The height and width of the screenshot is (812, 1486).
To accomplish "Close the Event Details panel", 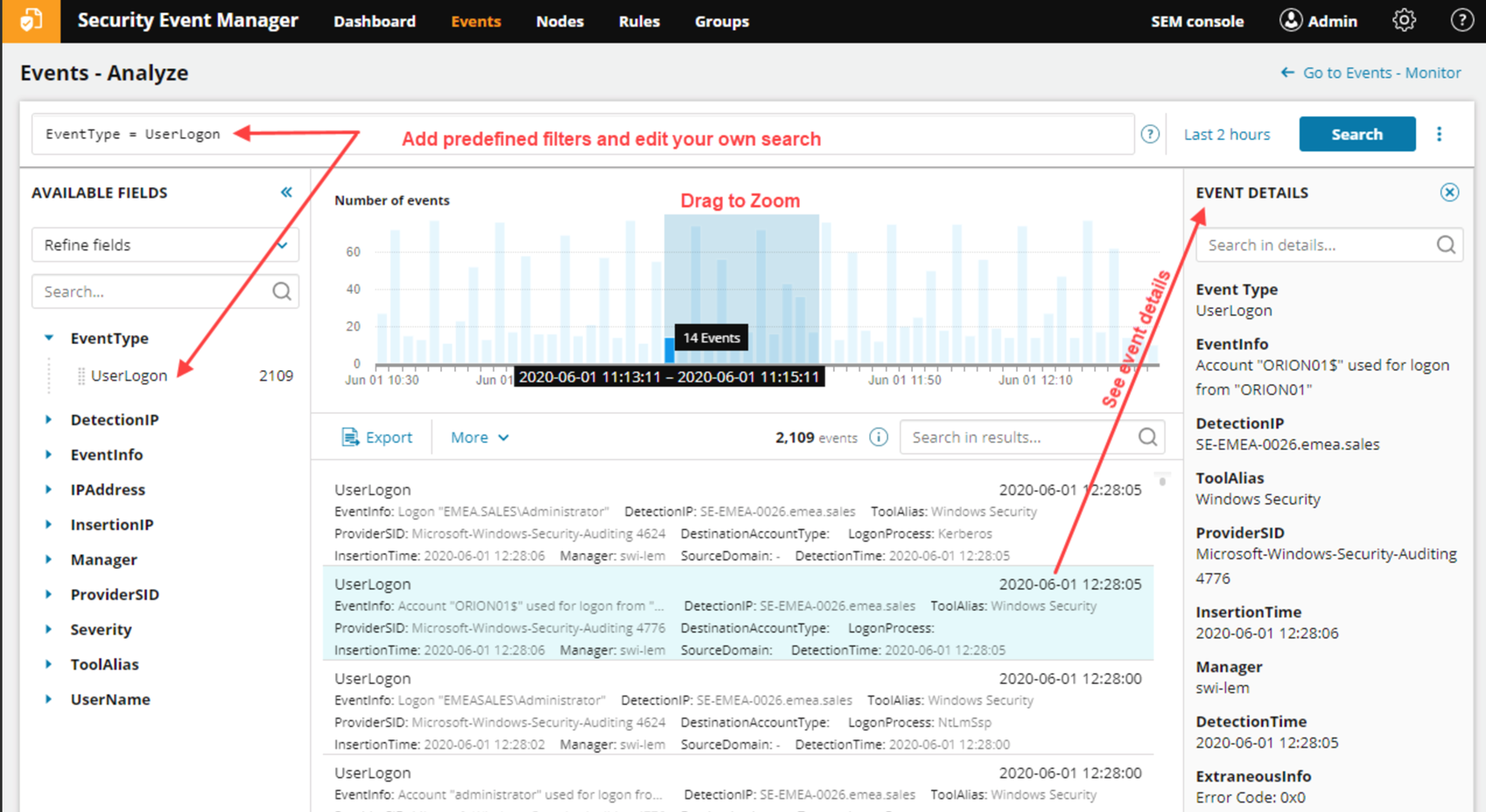I will pyautogui.click(x=1449, y=192).
